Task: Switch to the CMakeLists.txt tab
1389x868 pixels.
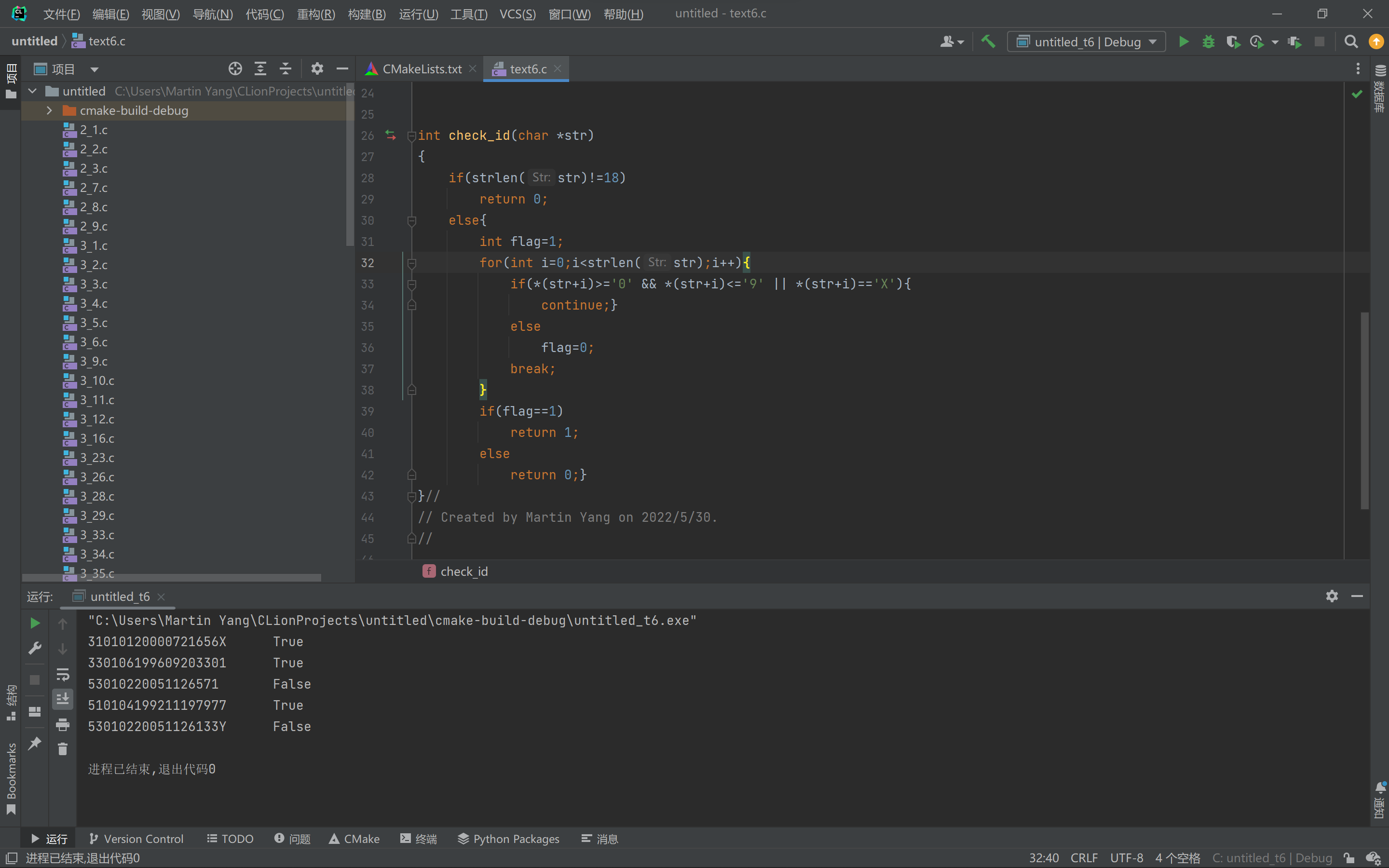Action: [x=422, y=69]
